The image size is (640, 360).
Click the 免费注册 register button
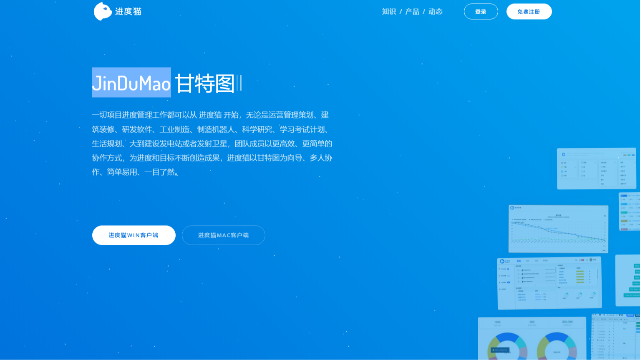[x=529, y=11]
